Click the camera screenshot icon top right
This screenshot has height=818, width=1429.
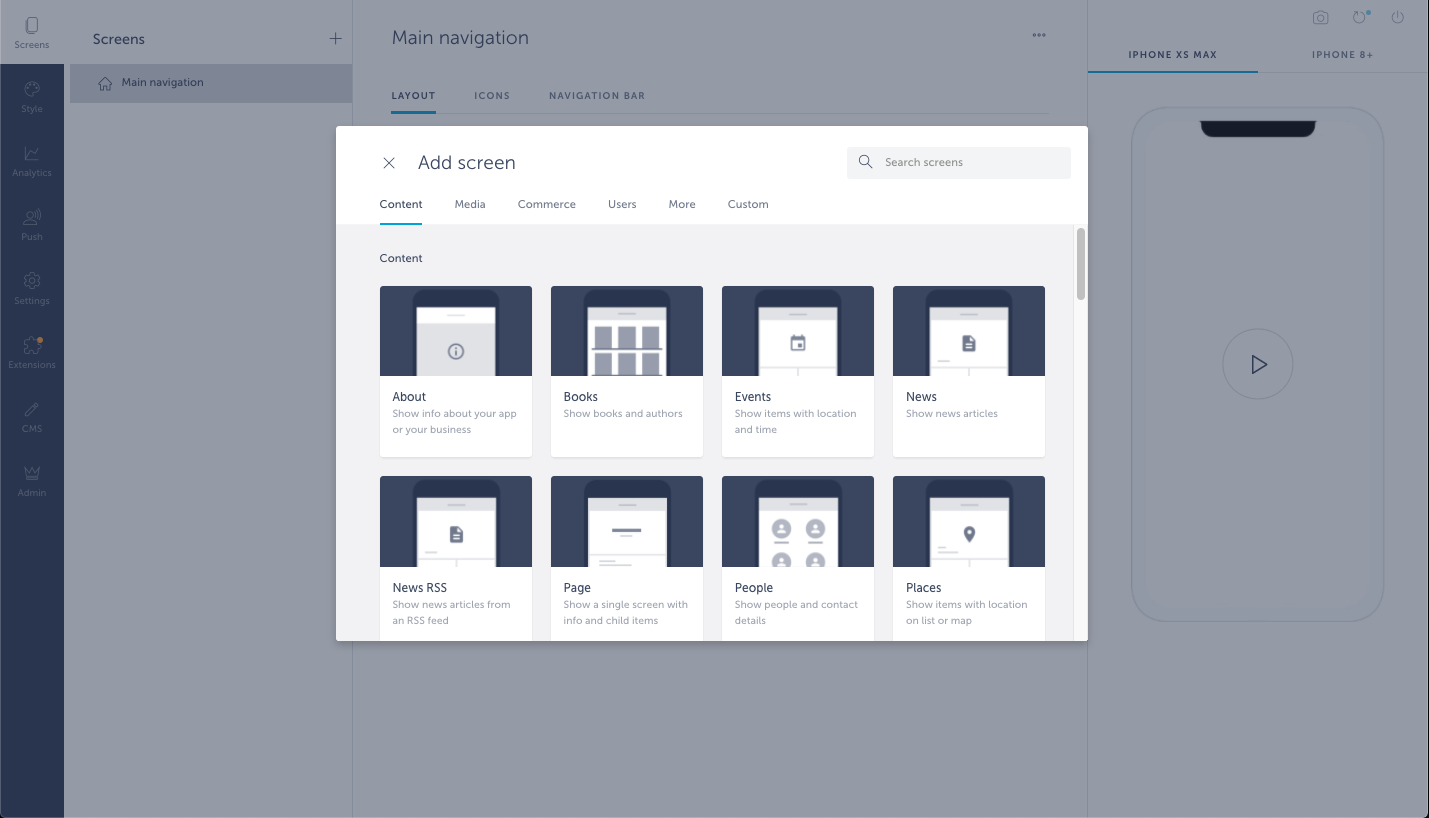click(x=1320, y=17)
